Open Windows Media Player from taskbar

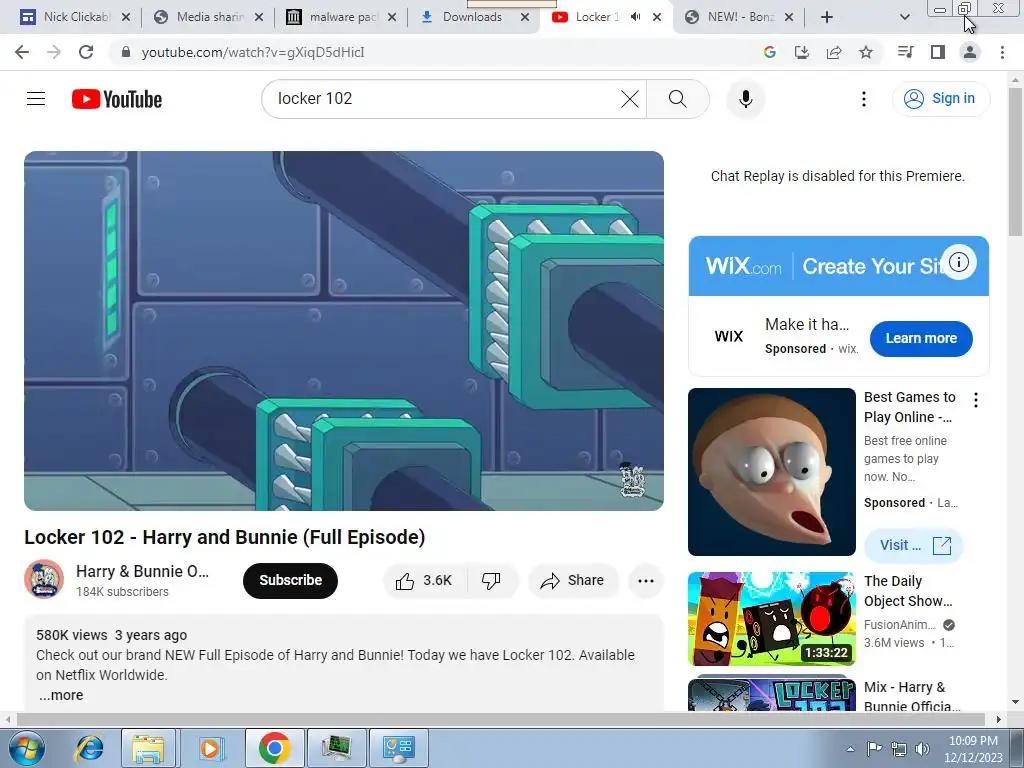[x=210, y=748]
